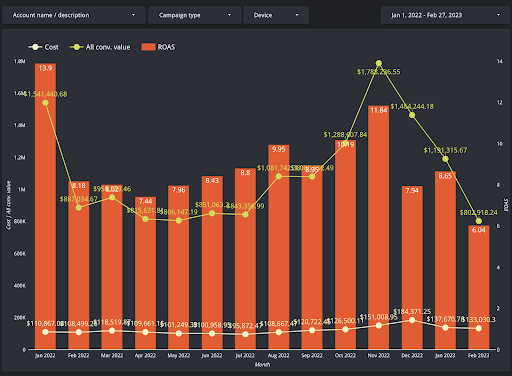This screenshot has width=512, height=376.
Task: Toggle the All conv. value legend item
Action: tap(100, 47)
